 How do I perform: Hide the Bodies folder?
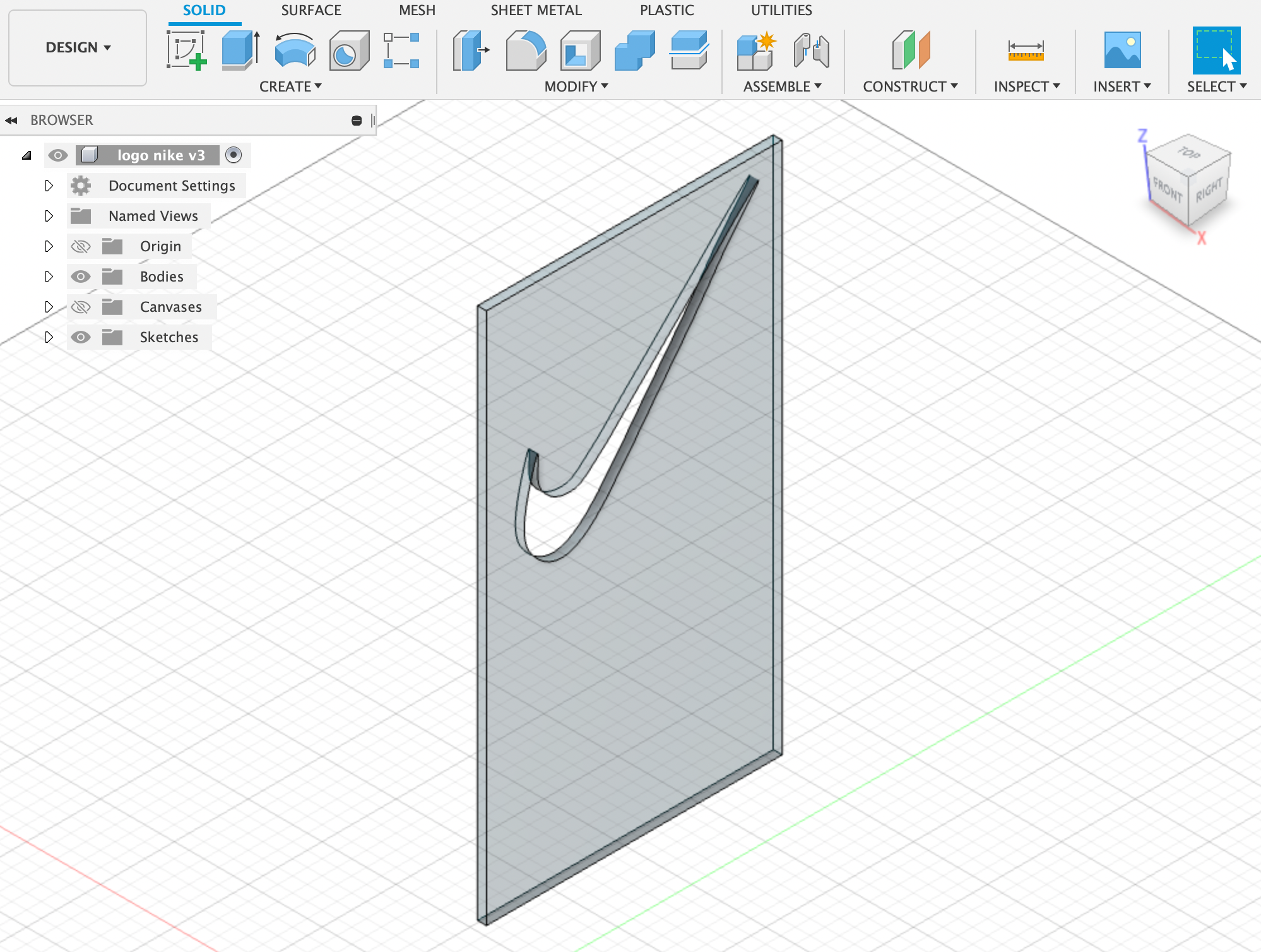tap(81, 277)
